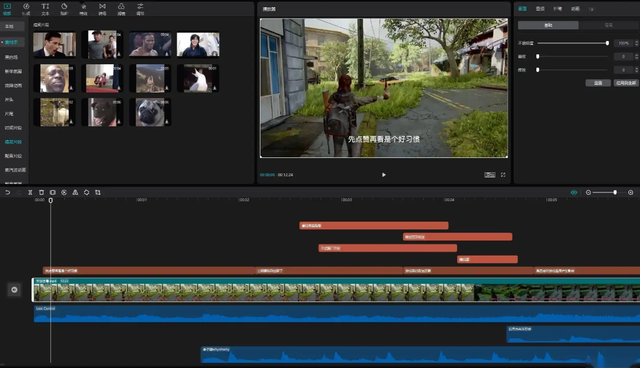This screenshot has width=640, height=368.
Task: Select the white bird clip thumbnail
Action: tap(198, 78)
